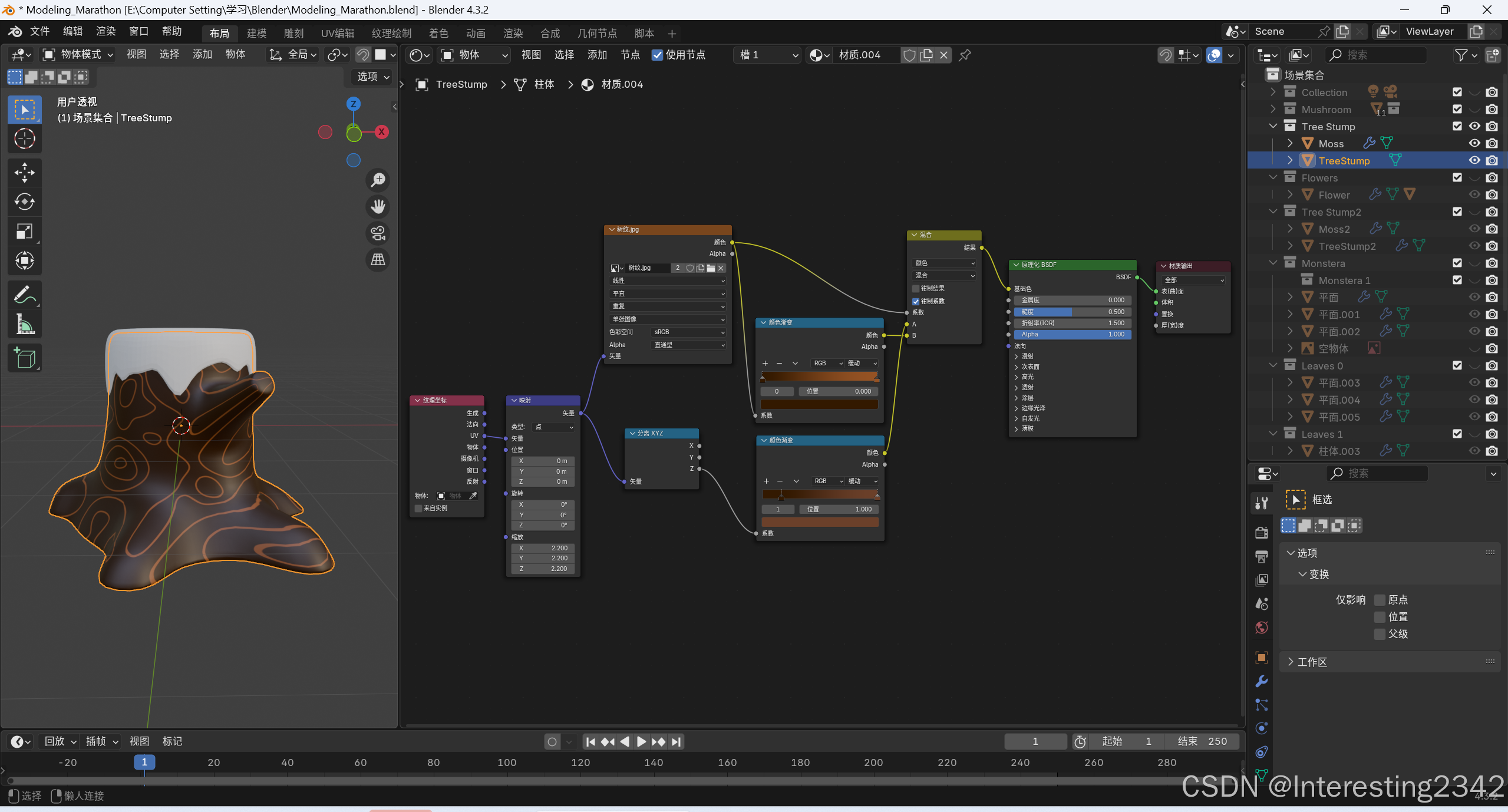Screen dimensions: 1508x812
Task: Hide the Moss object in outliner
Action: point(1474,143)
